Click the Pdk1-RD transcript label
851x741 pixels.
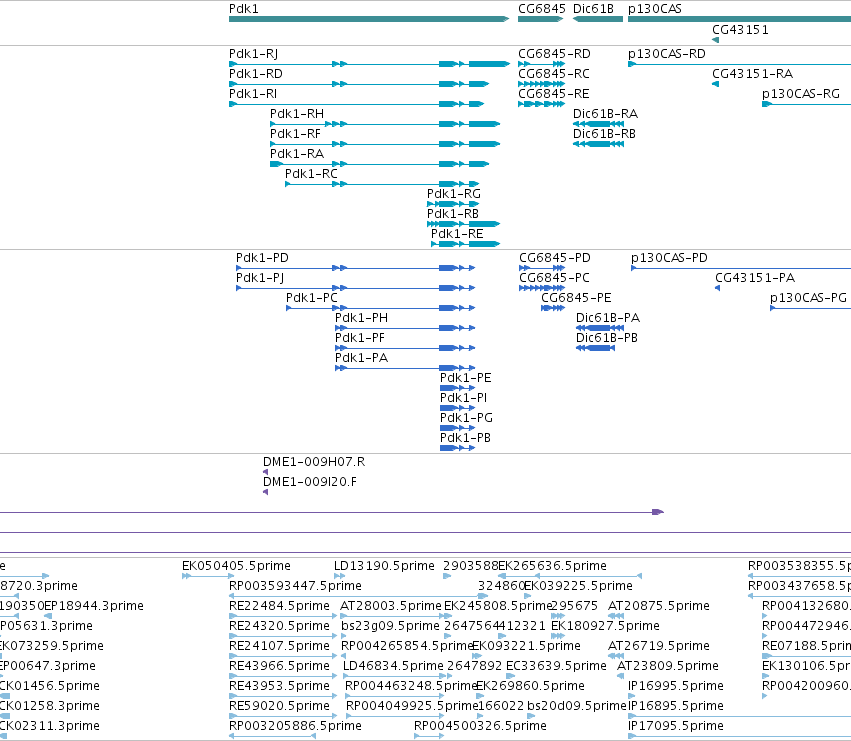(x=256, y=74)
